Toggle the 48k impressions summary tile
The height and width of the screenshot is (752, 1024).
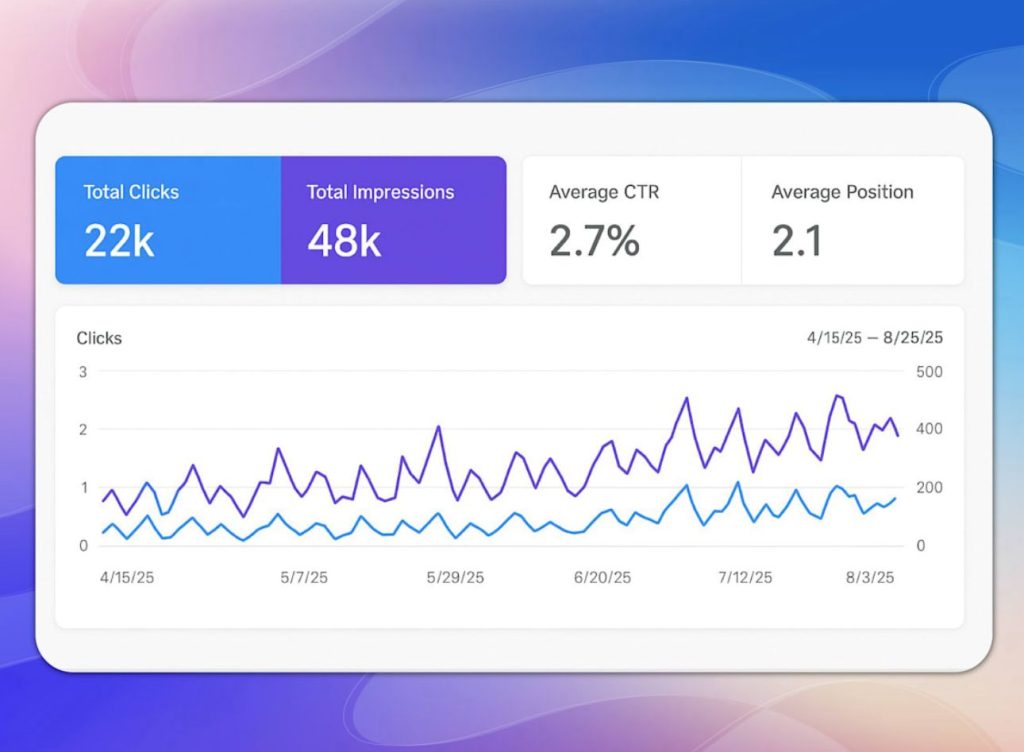pyautogui.click(x=343, y=240)
